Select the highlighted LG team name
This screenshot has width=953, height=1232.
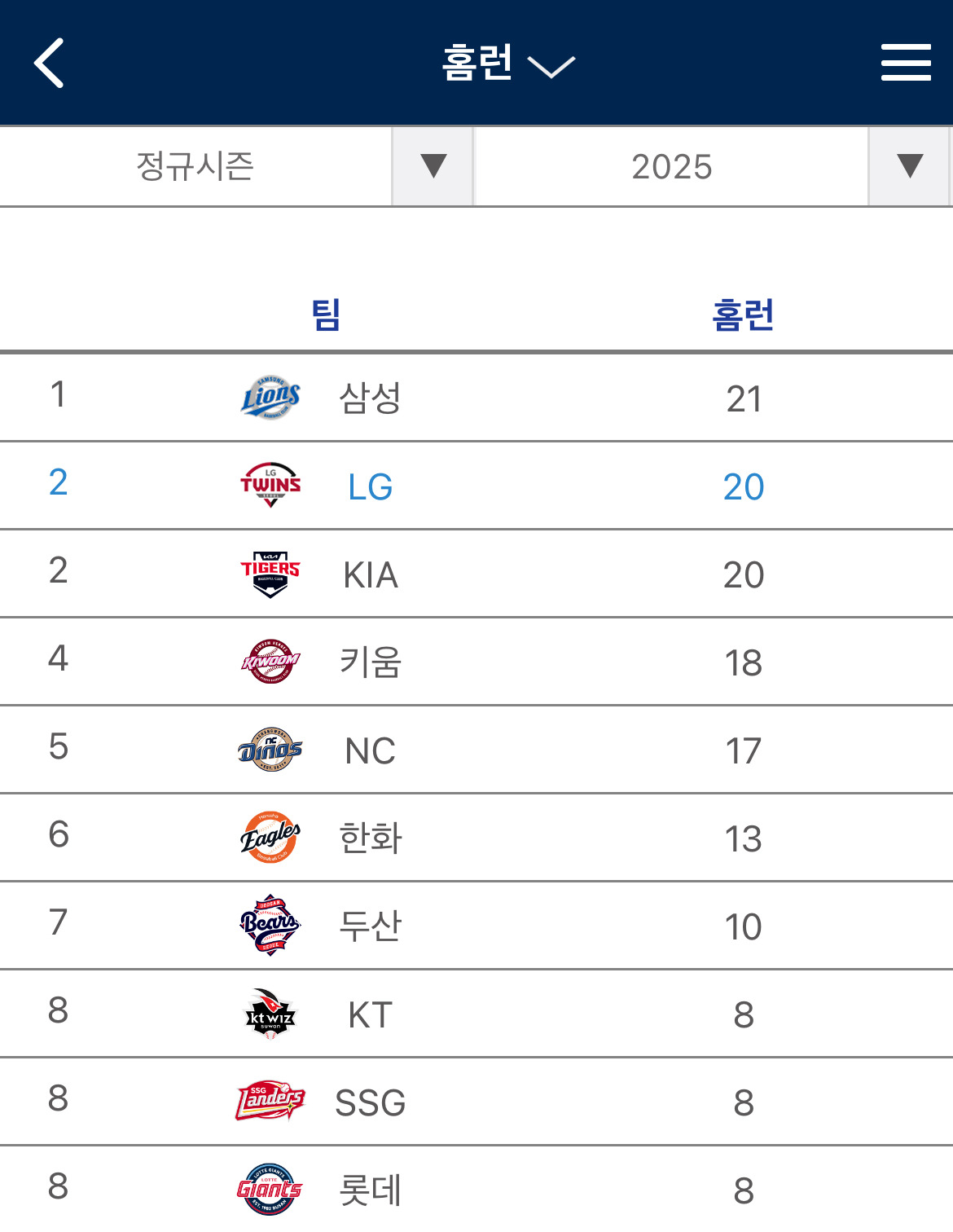point(371,487)
